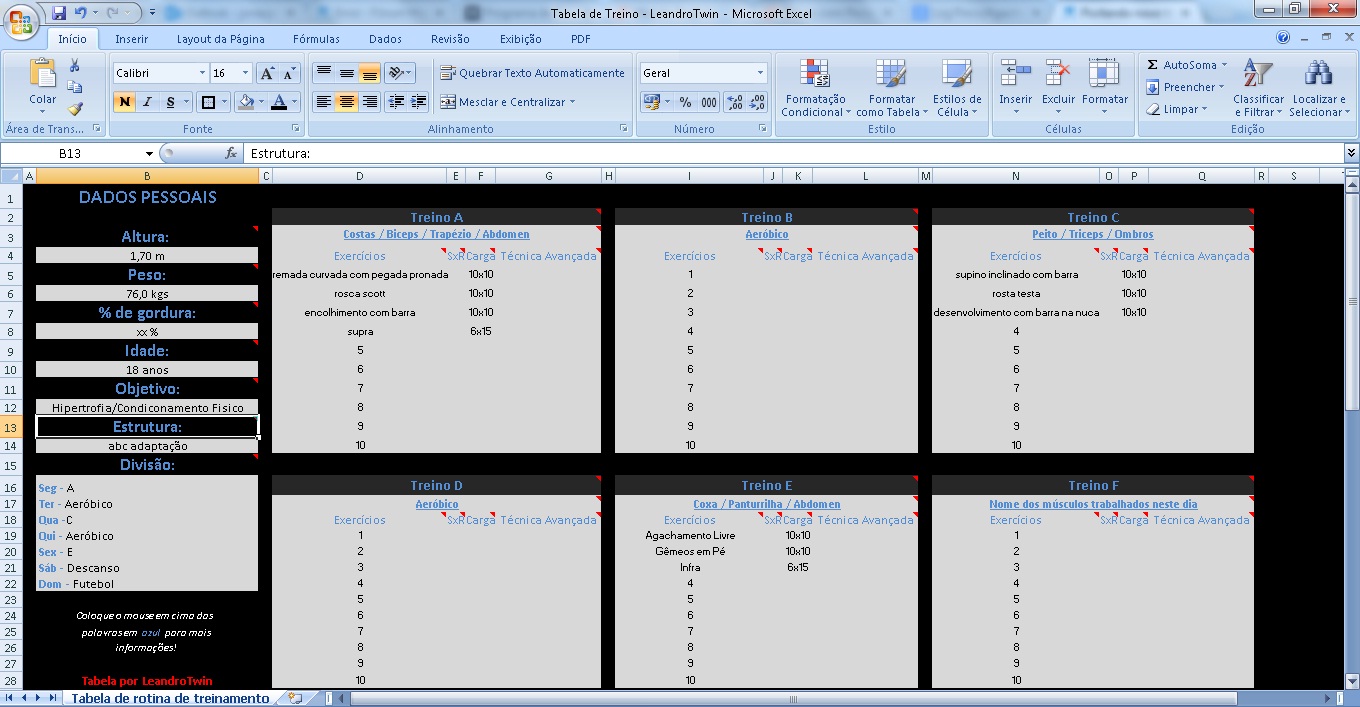
Task: Decrease the cell indent
Action: (396, 102)
